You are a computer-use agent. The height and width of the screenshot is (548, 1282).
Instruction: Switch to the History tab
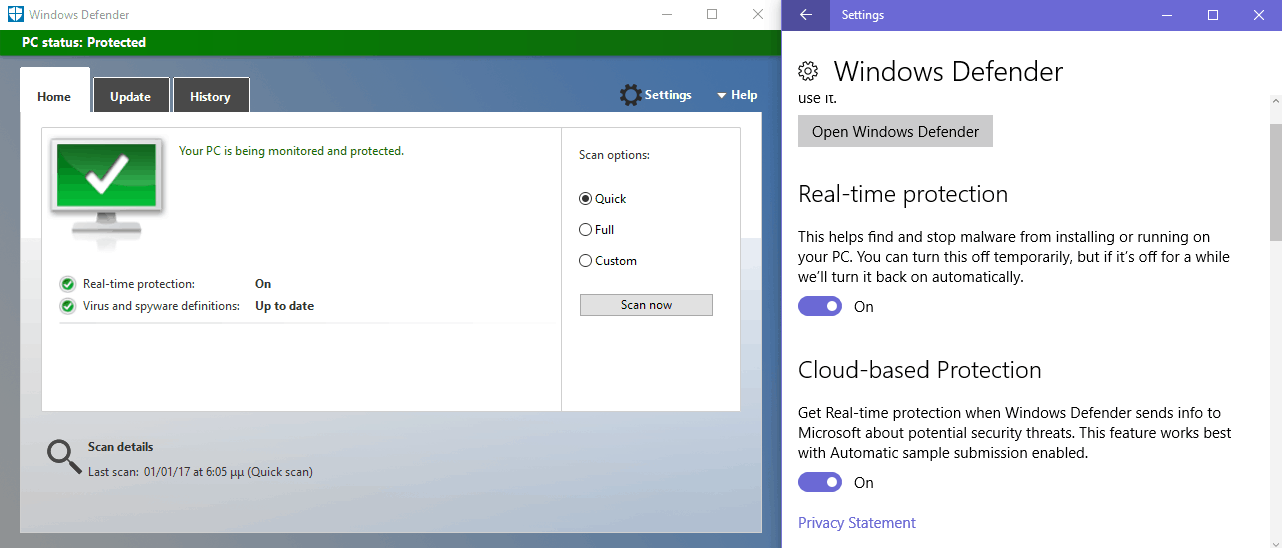pos(211,97)
